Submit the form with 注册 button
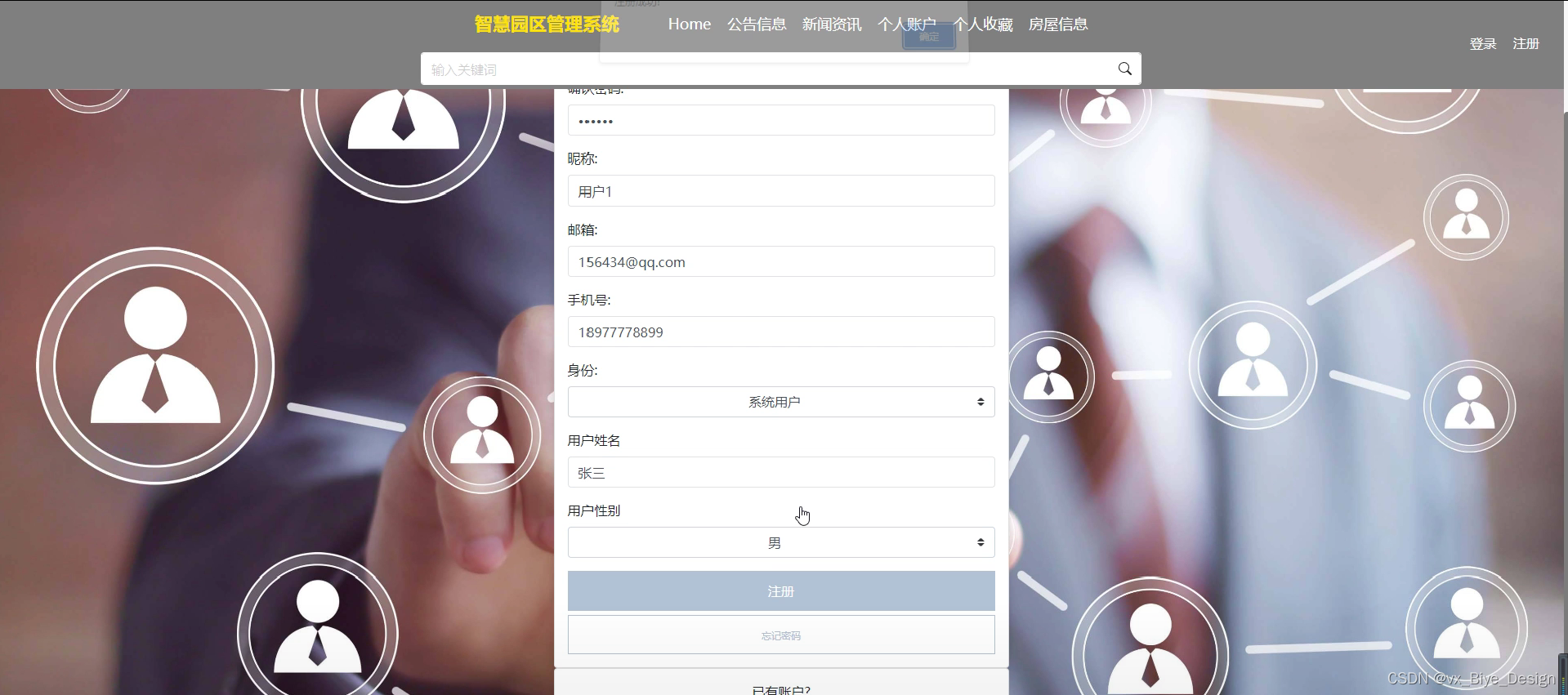 pyautogui.click(x=781, y=591)
